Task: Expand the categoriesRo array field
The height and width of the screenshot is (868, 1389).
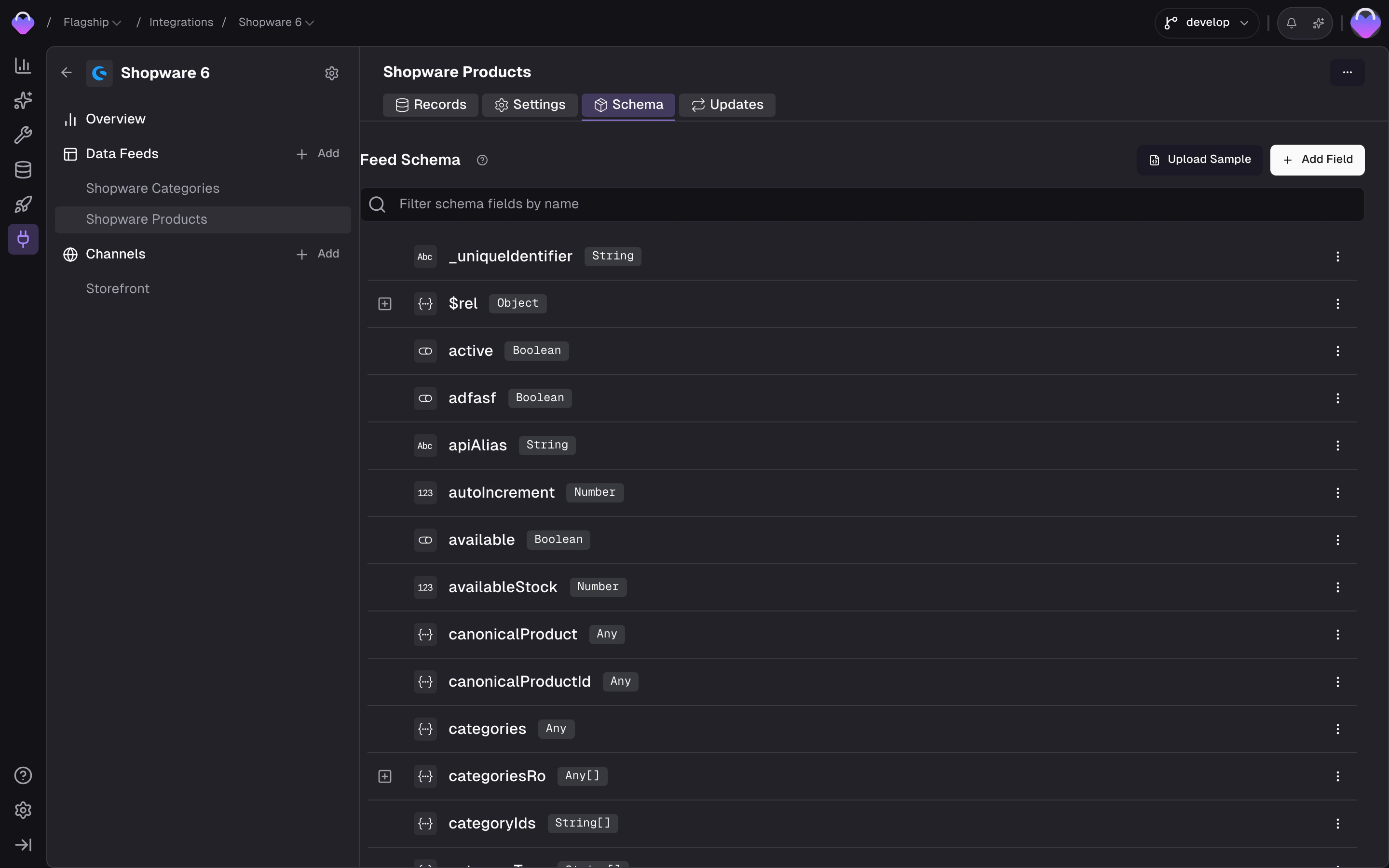Action: tap(384, 776)
